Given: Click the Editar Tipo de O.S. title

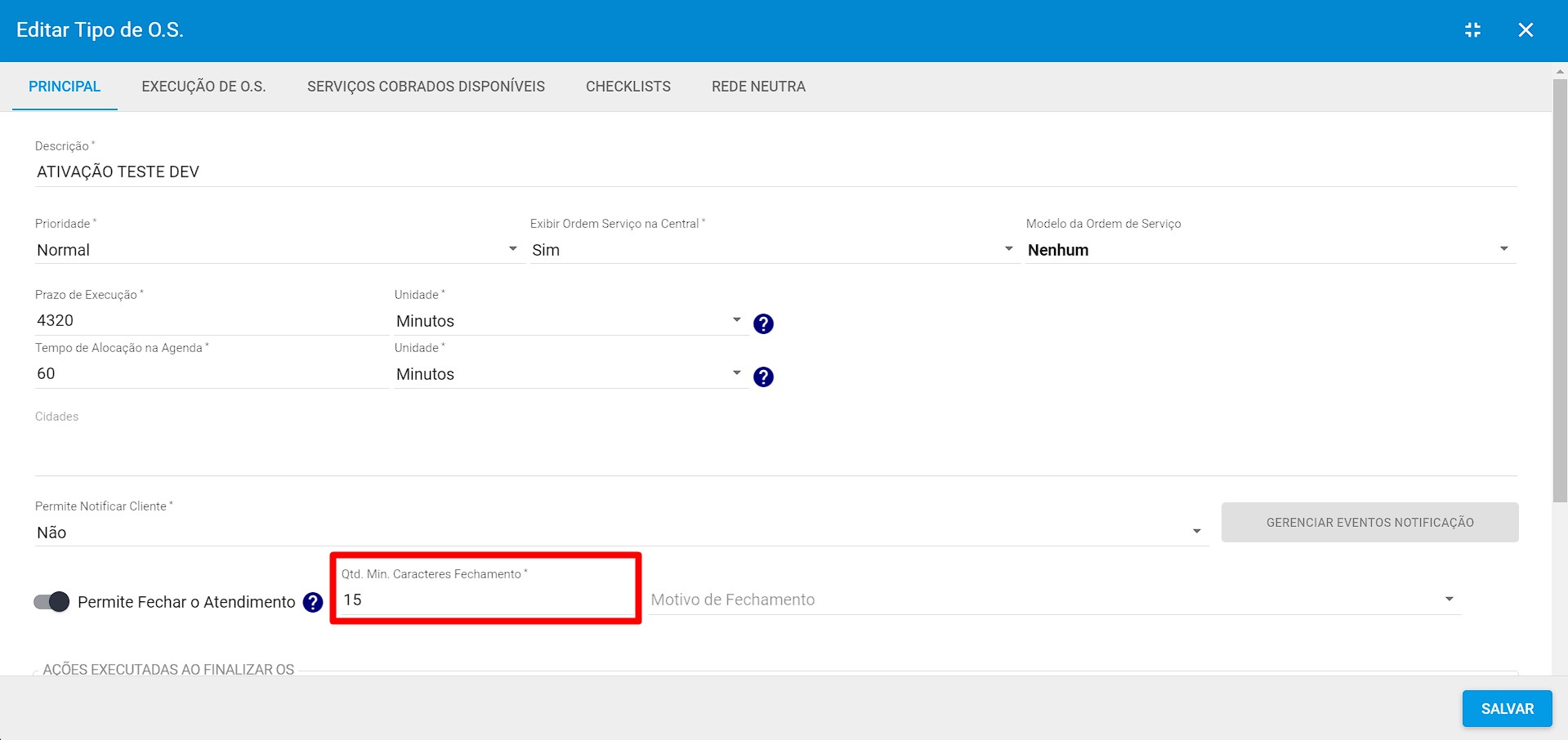Looking at the screenshot, I should point(100,30).
